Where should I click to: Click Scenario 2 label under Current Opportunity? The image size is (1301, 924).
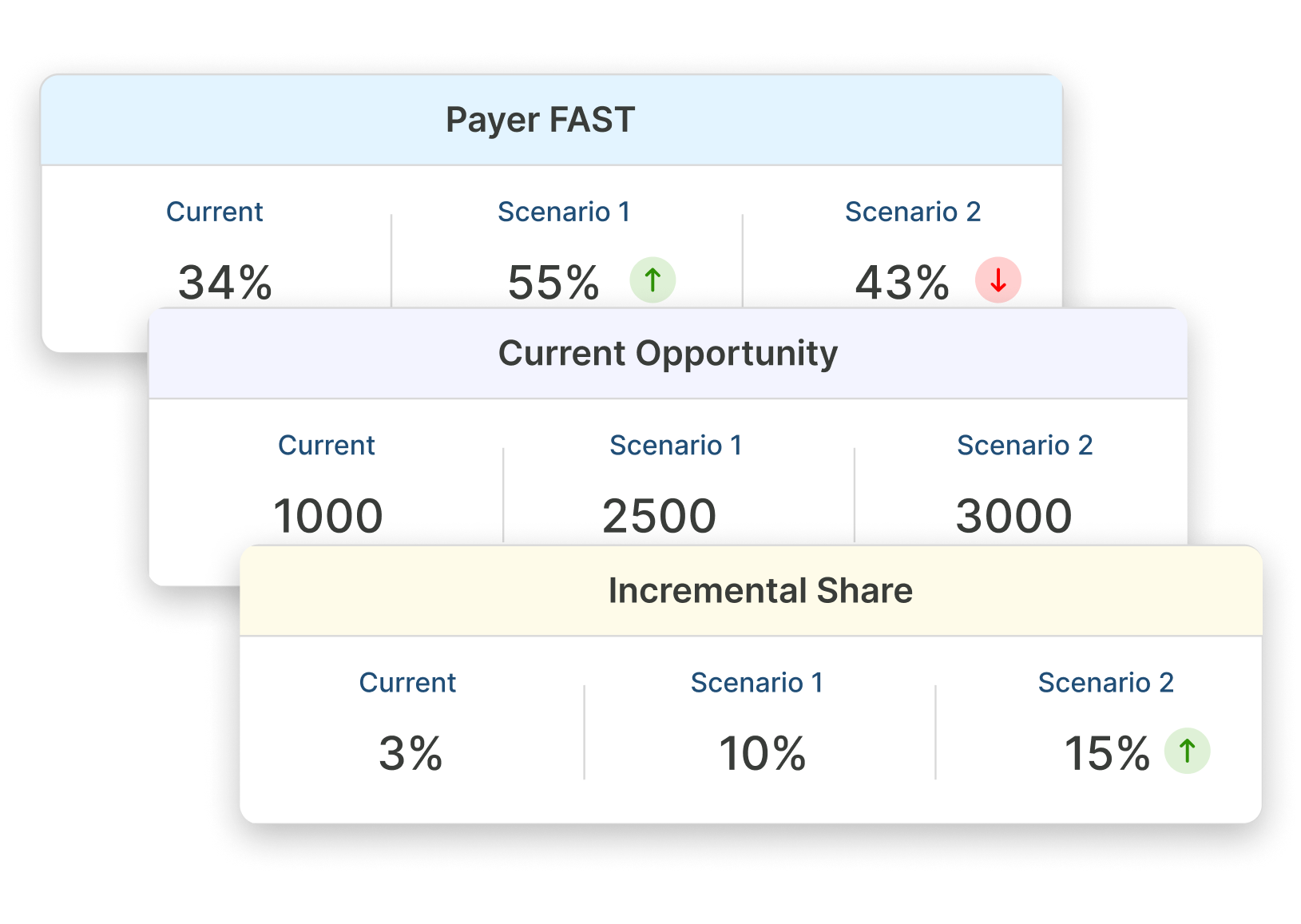click(x=1025, y=445)
